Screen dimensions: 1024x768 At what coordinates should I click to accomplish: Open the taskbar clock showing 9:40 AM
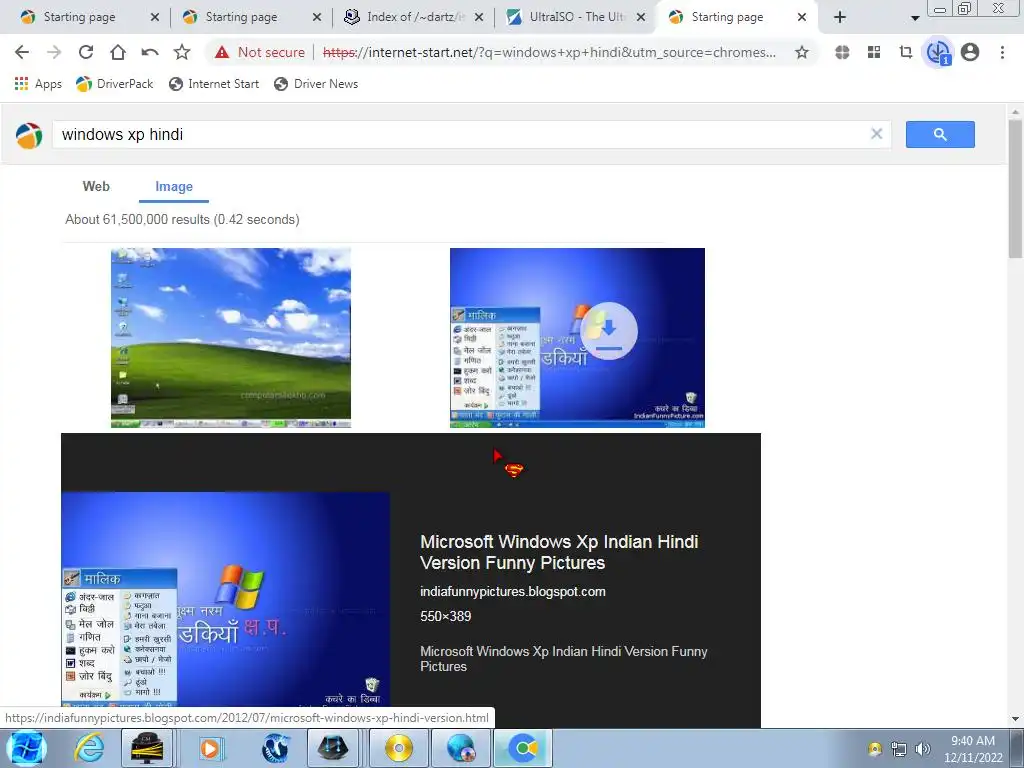972,748
